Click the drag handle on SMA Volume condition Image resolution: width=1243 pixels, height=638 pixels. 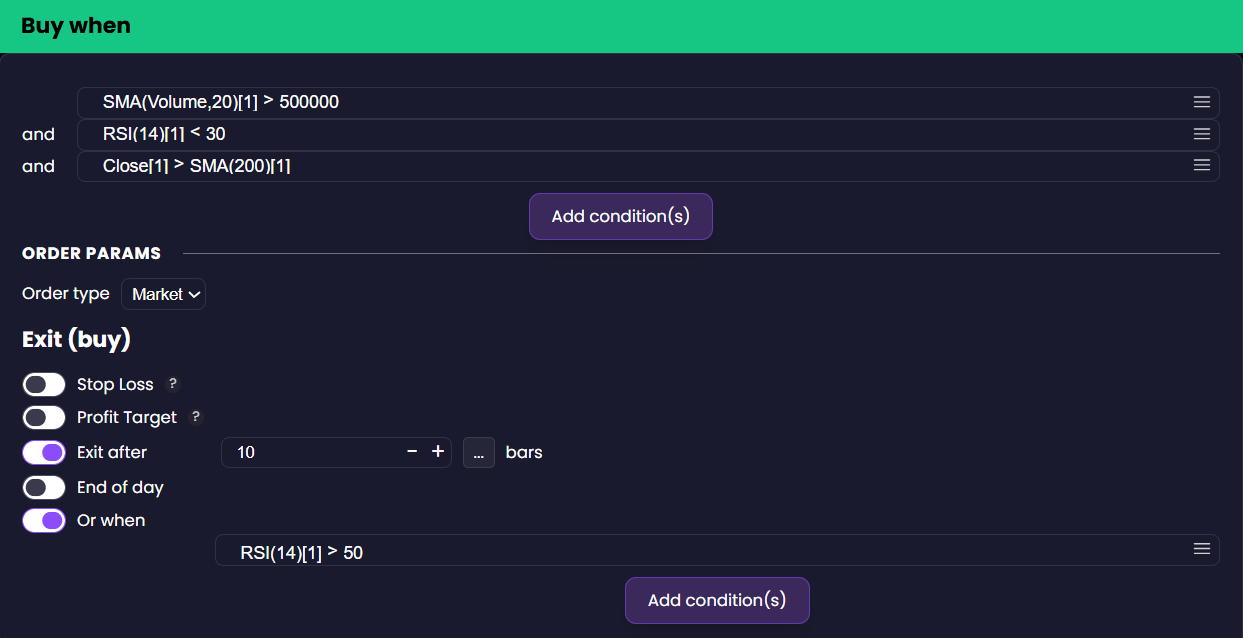click(1201, 102)
